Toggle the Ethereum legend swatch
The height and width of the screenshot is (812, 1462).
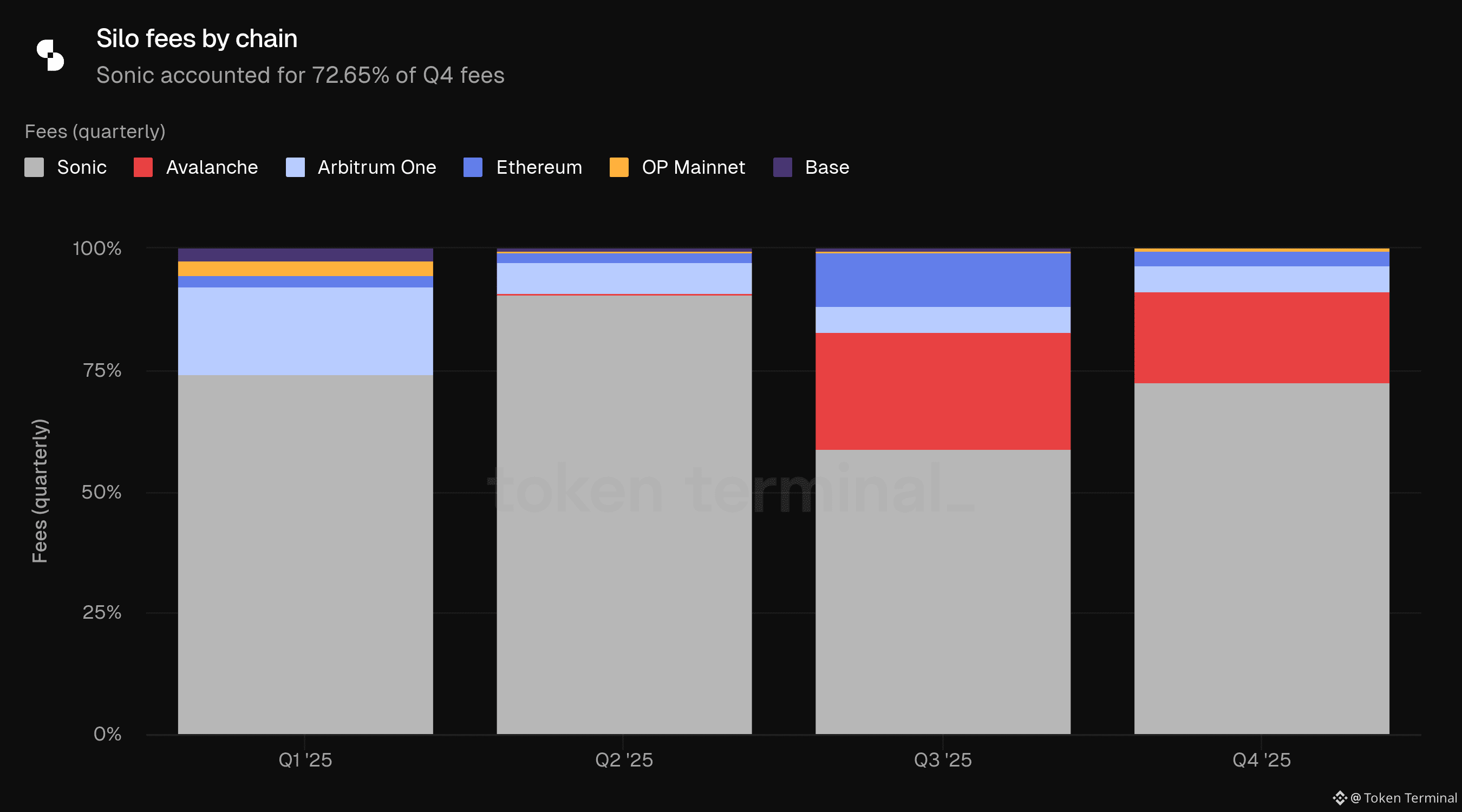pyautogui.click(x=473, y=167)
